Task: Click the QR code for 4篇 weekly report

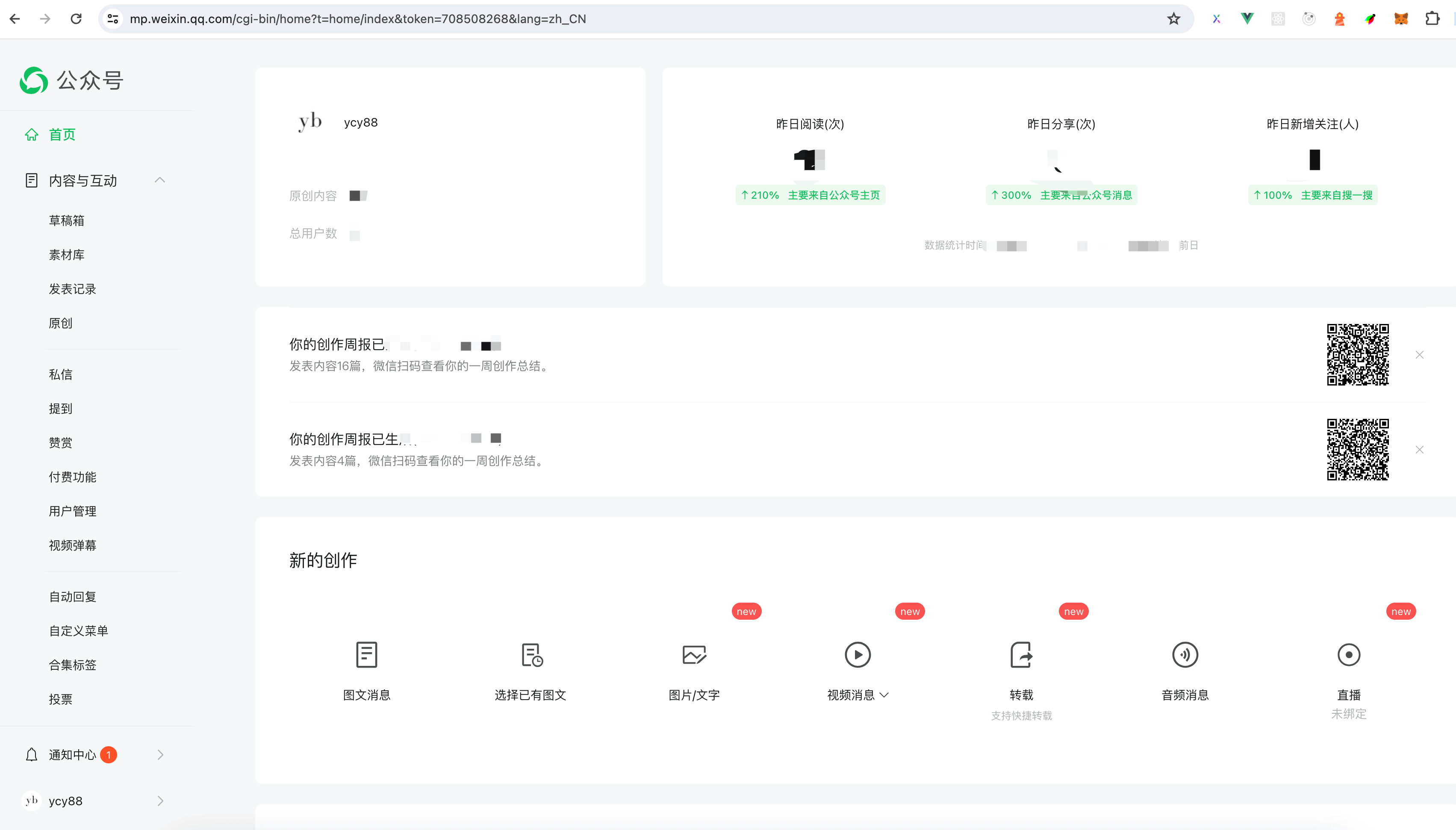Action: pos(1357,450)
